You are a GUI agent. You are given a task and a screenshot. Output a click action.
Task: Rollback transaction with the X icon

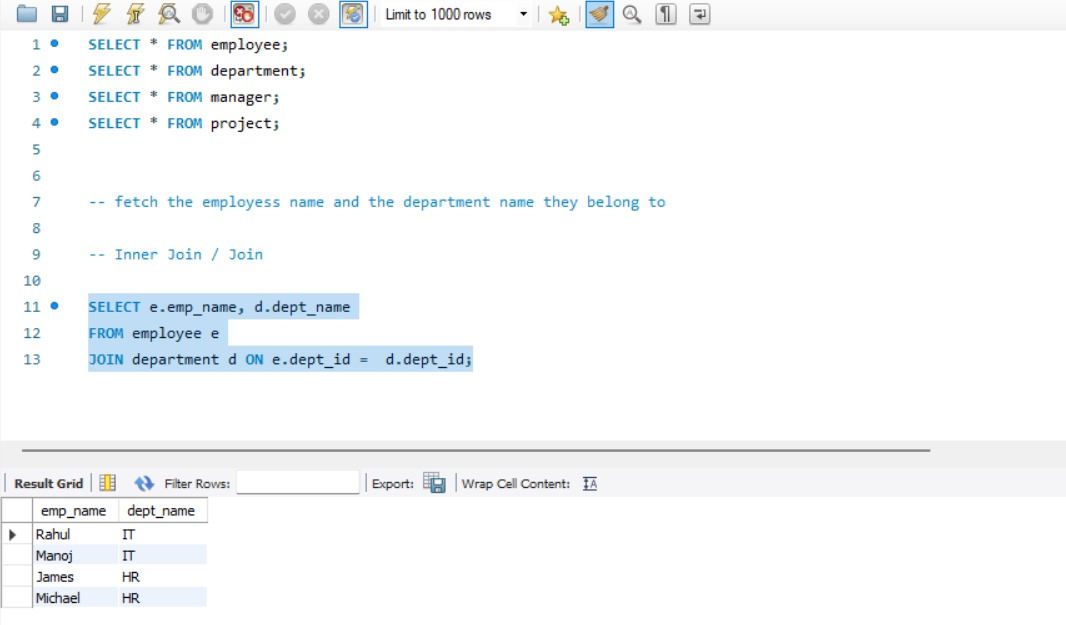pyautogui.click(x=318, y=14)
